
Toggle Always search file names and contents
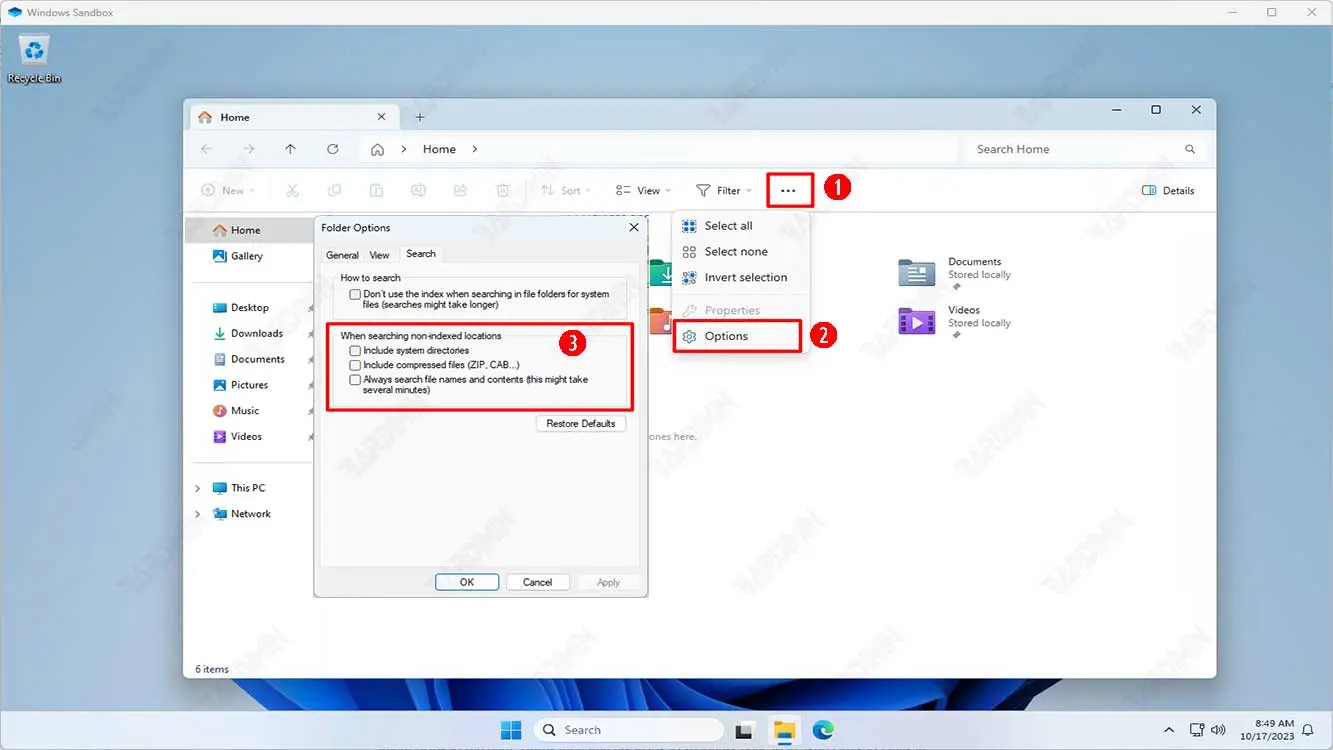coord(355,380)
